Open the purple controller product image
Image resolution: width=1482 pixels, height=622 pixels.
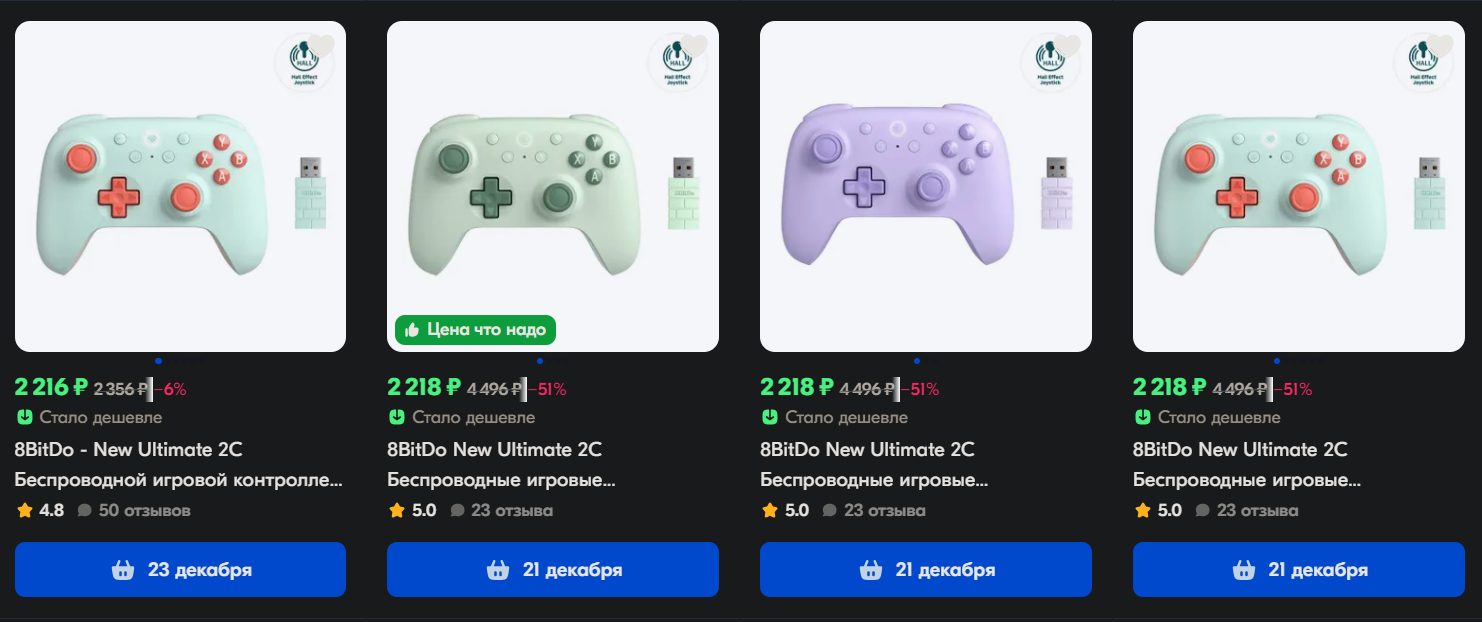click(x=926, y=186)
